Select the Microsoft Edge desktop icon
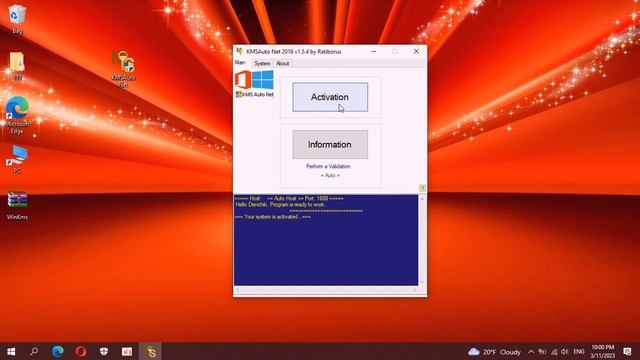Viewport: 640px width, 360px height. tap(17, 115)
